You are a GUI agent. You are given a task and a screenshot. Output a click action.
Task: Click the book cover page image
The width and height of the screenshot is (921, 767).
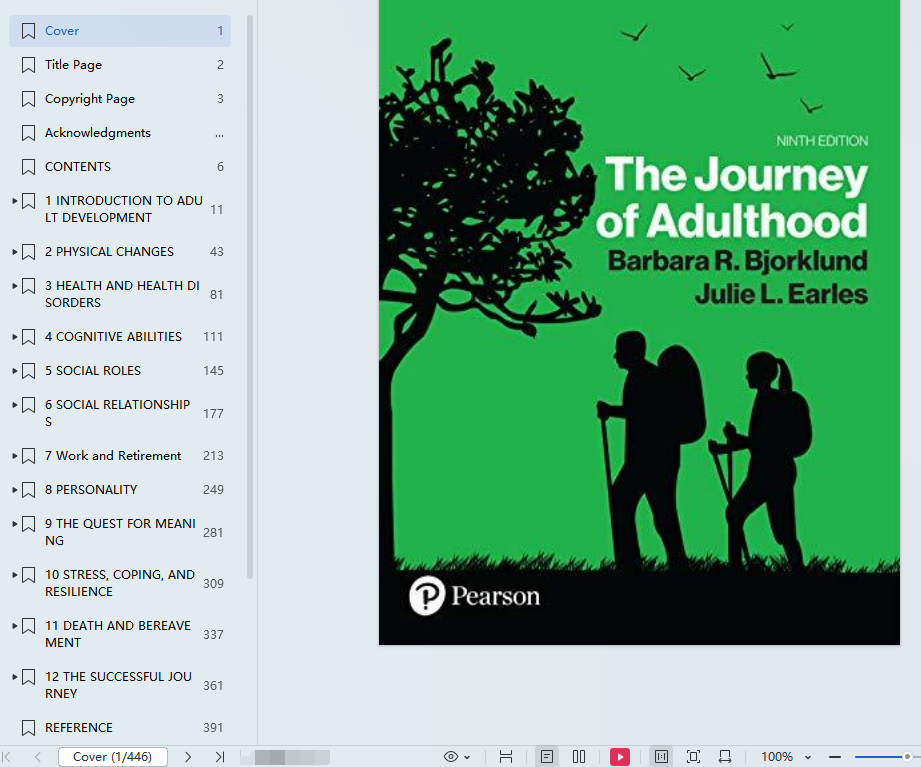point(639,322)
